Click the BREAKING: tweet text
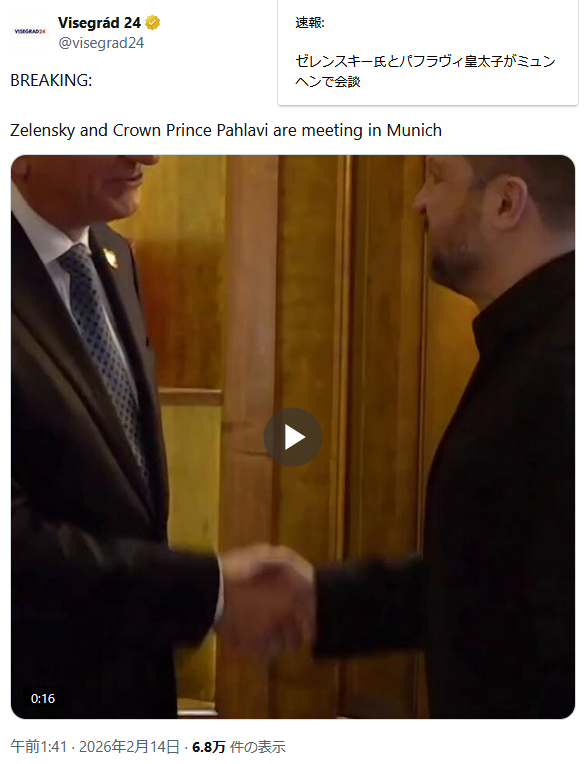 coord(51,80)
